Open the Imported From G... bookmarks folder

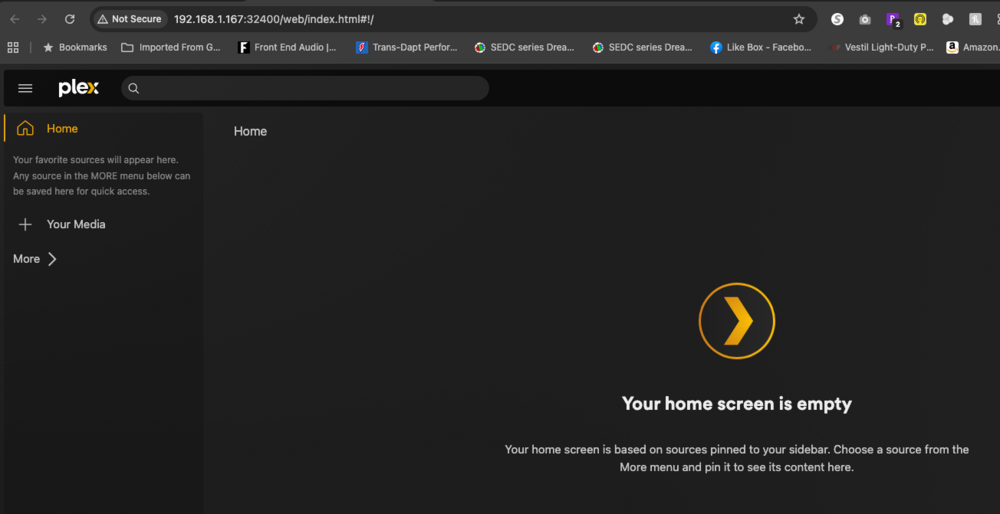tap(171, 47)
